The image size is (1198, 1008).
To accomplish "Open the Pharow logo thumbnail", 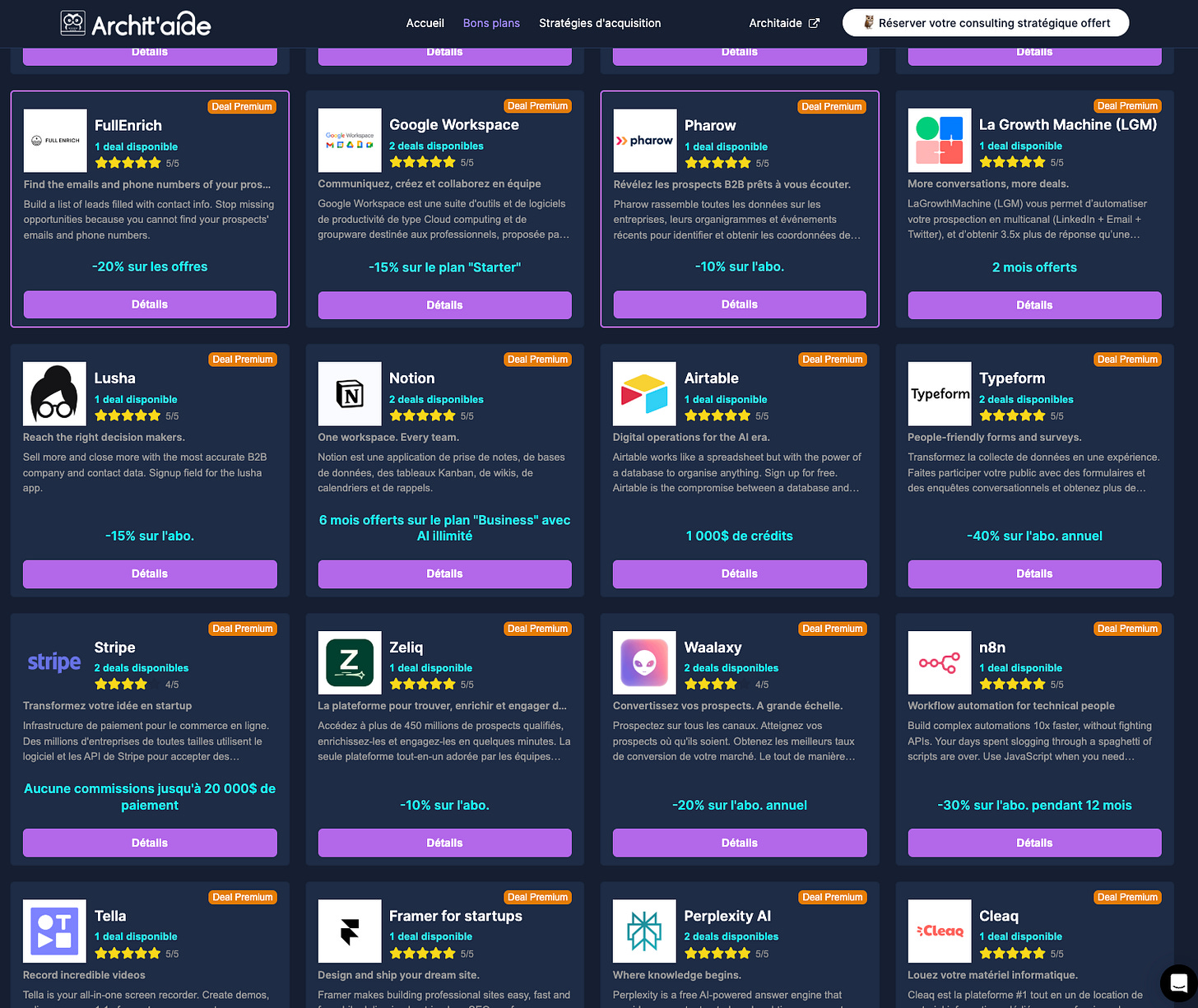I will coord(645,141).
